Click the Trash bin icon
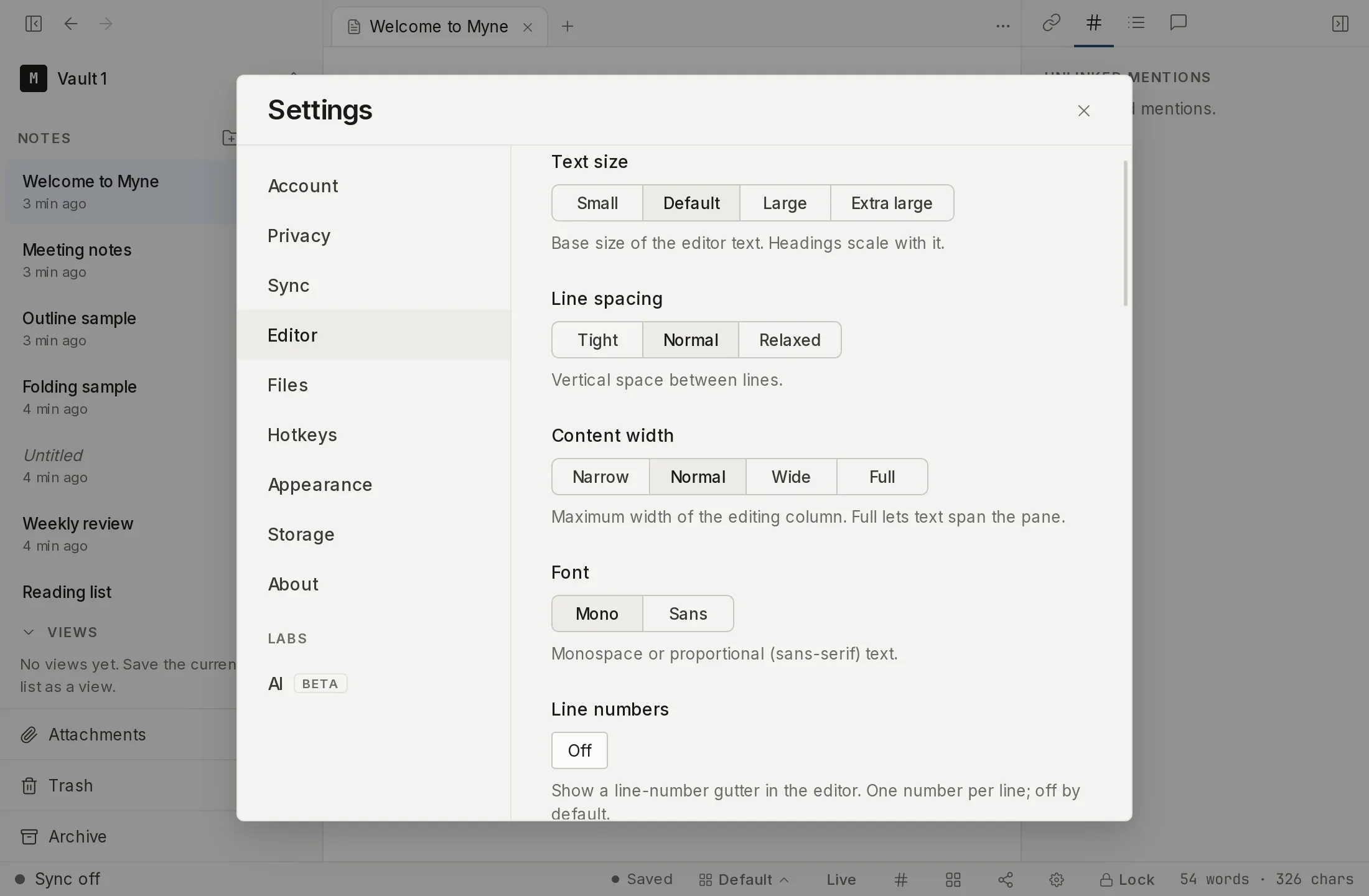This screenshot has height=896, width=1369. pyautogui.click(x=29, y=786)
